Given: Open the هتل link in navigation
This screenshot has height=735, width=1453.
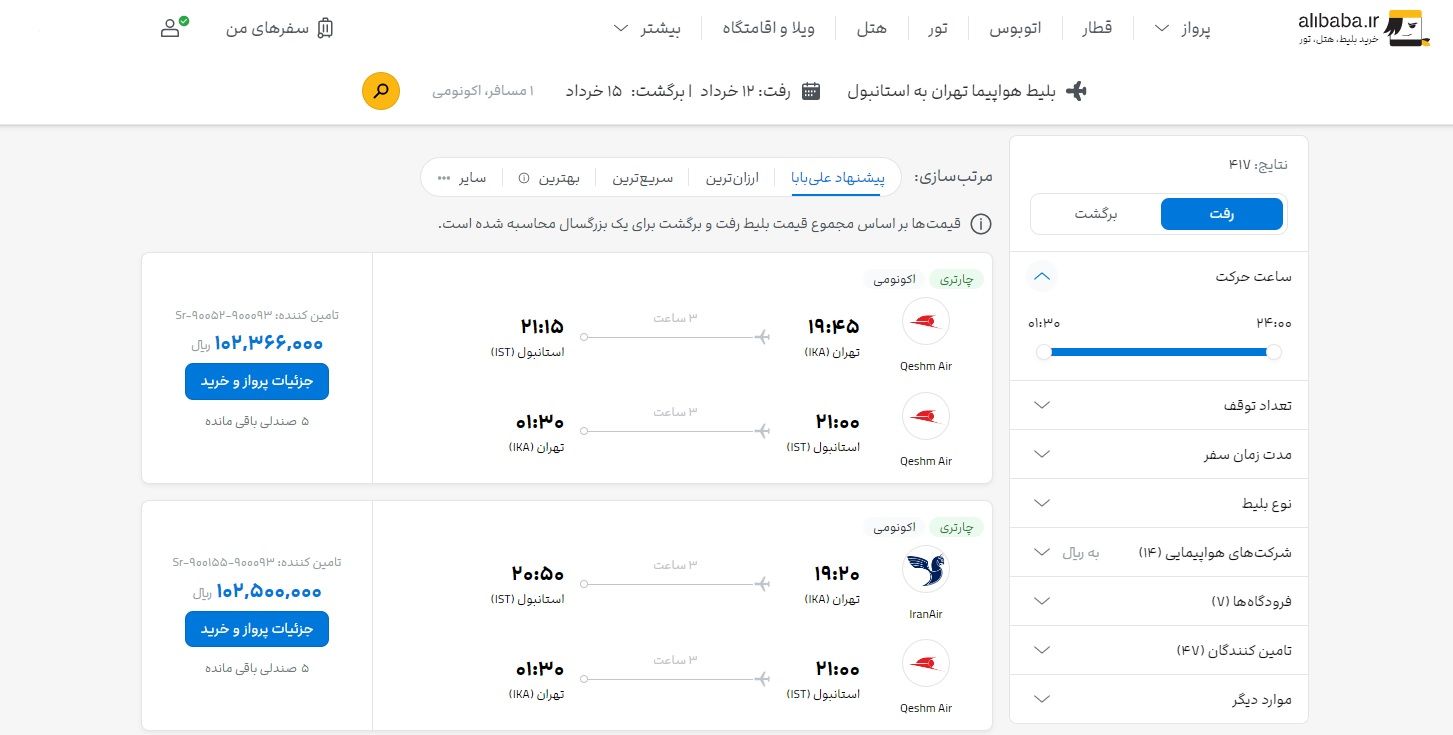Looking at the screenshot, I should (871, 28).
